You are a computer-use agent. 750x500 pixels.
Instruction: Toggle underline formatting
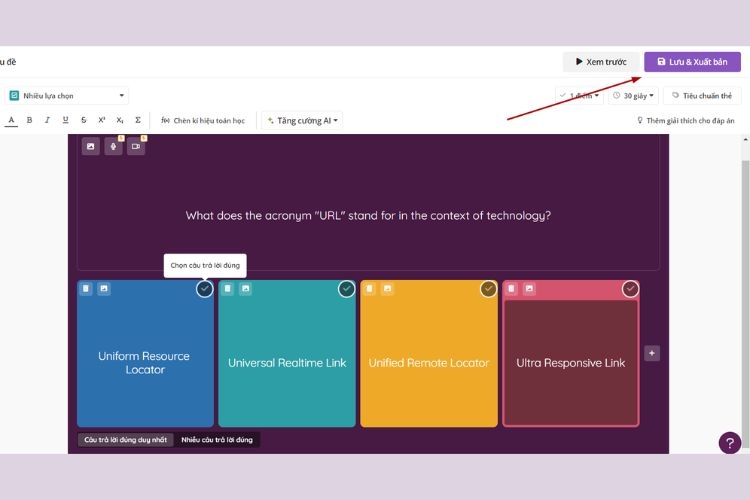(65, 120)
